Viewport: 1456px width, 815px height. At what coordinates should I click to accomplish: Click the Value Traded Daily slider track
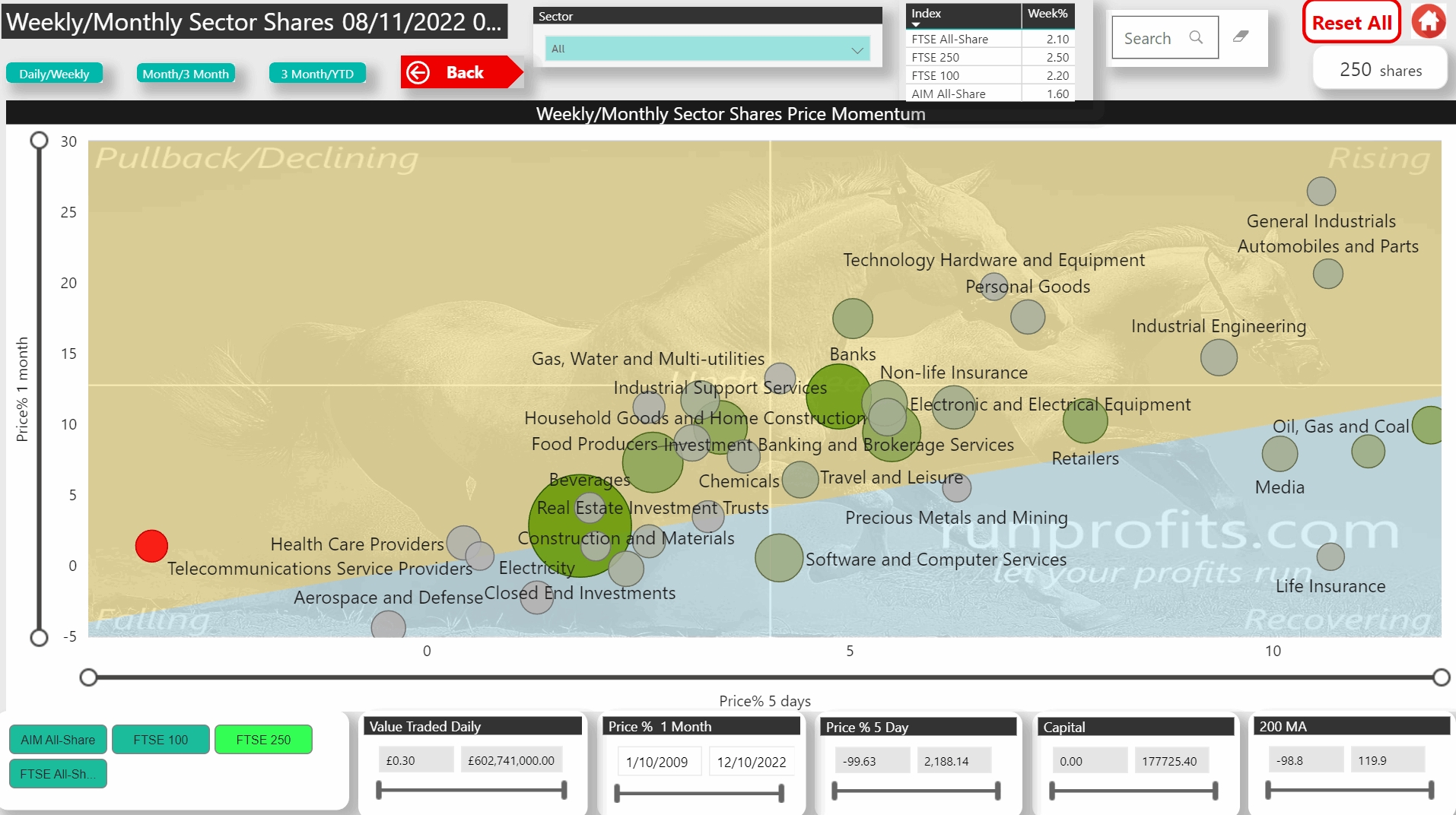(472, 791)
